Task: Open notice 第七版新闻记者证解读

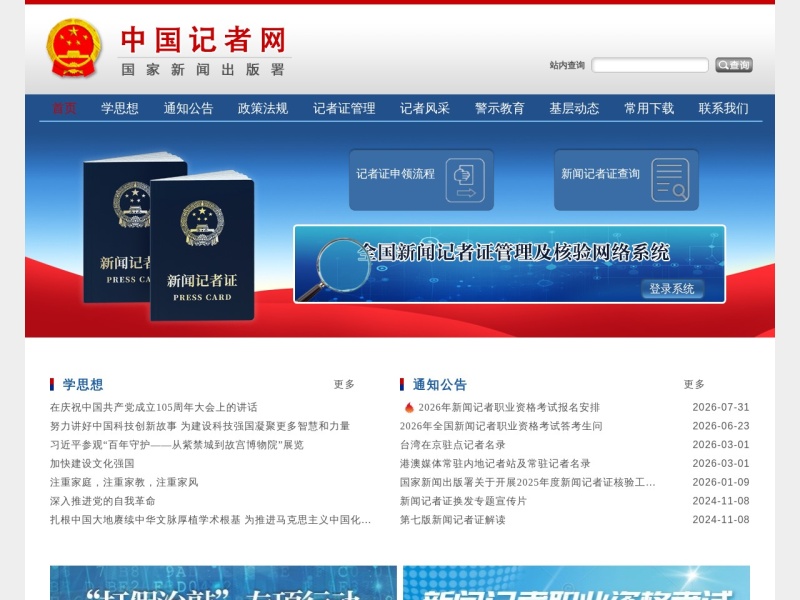Action: click(x=453, y=520)
